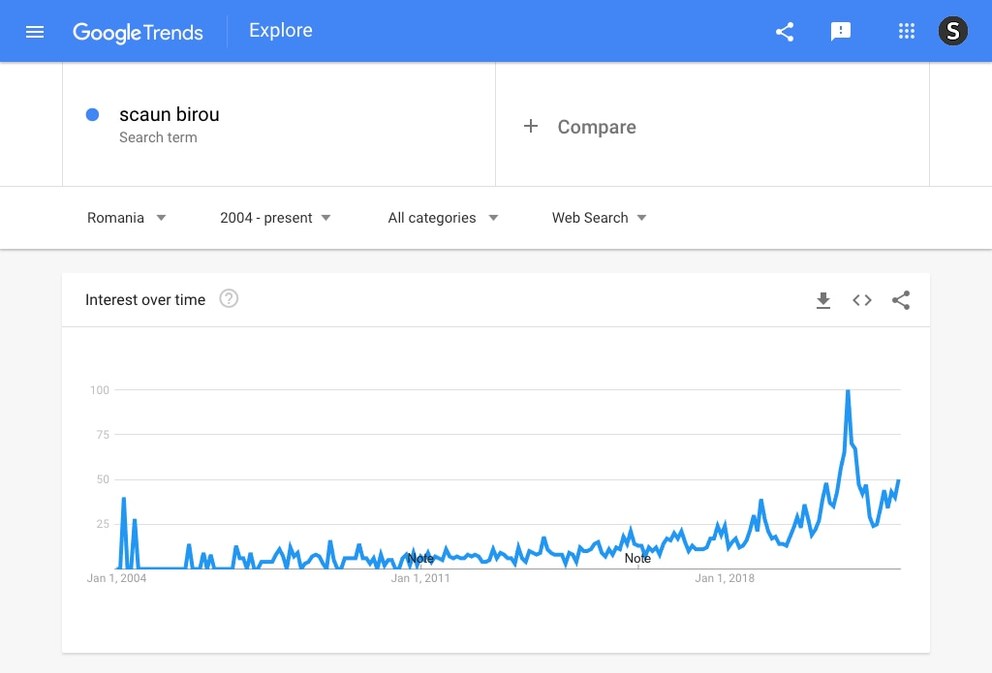Share the Interest over time chart
This screenshot has width=992, height=673.
[901, 300]
